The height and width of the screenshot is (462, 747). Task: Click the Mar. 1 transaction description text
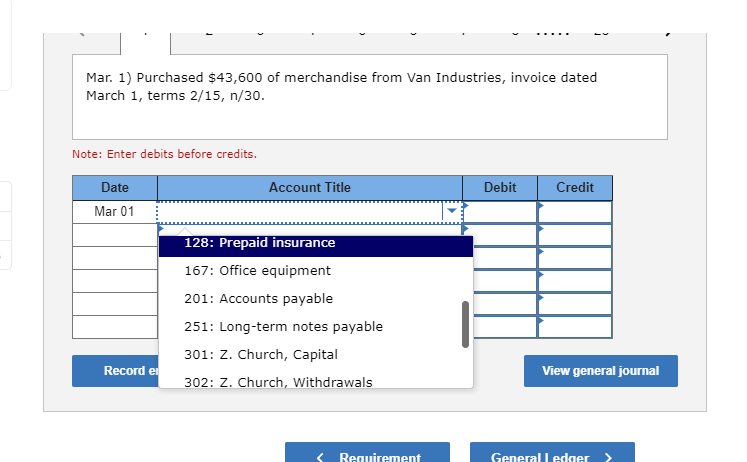pyautogui.click(x=341, y=87)
